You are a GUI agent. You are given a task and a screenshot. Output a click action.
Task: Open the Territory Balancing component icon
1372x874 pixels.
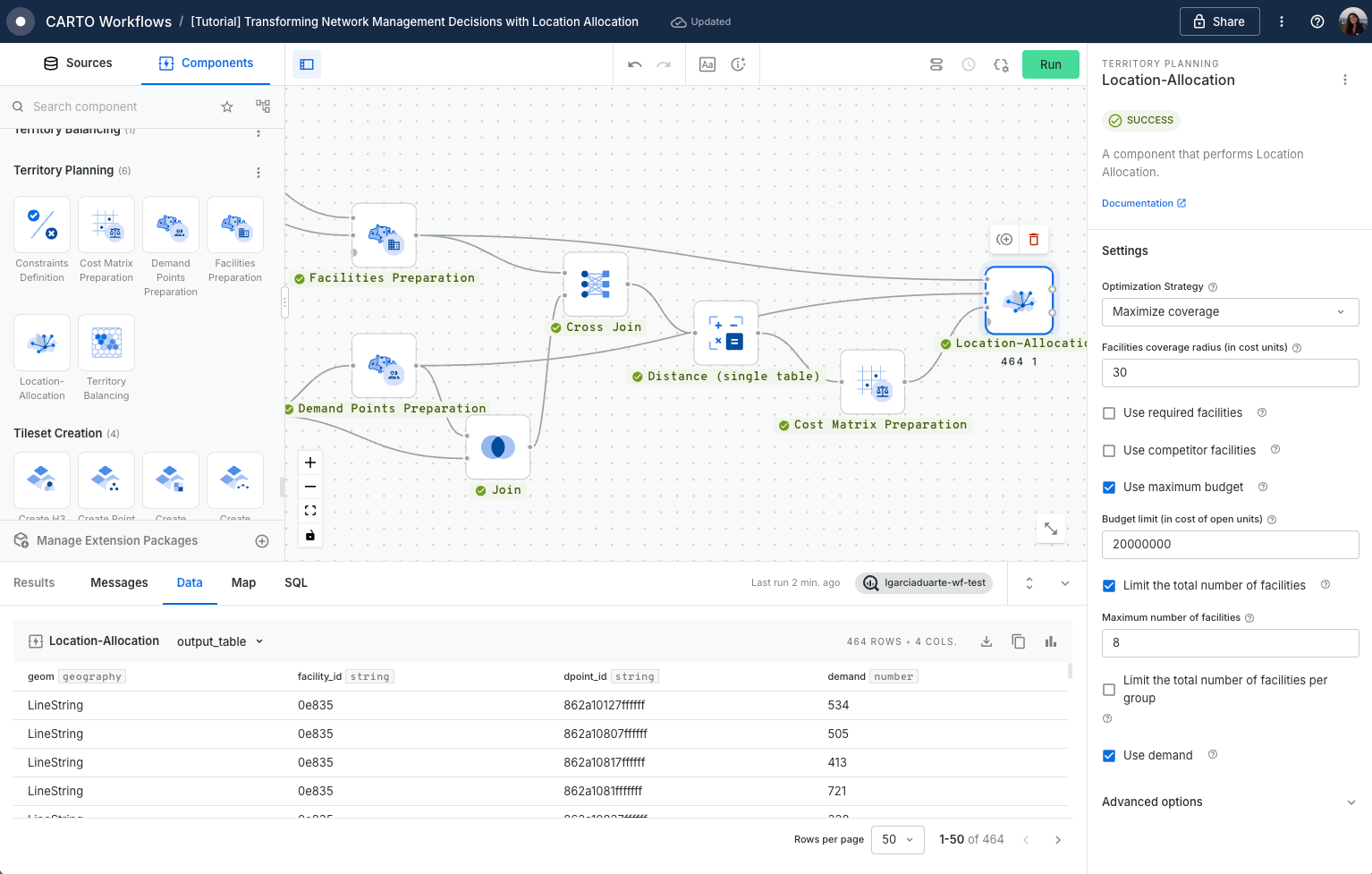click(x=106, y=343)
